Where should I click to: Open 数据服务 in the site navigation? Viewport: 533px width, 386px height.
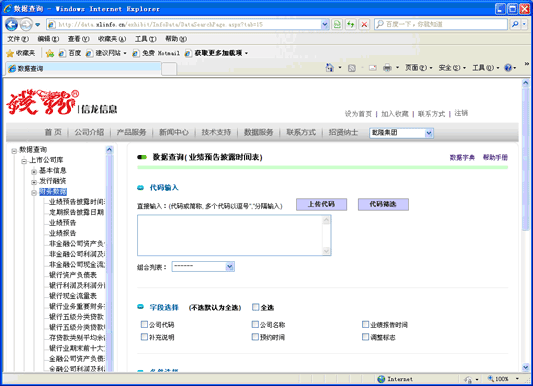click(x=258, y=132)
